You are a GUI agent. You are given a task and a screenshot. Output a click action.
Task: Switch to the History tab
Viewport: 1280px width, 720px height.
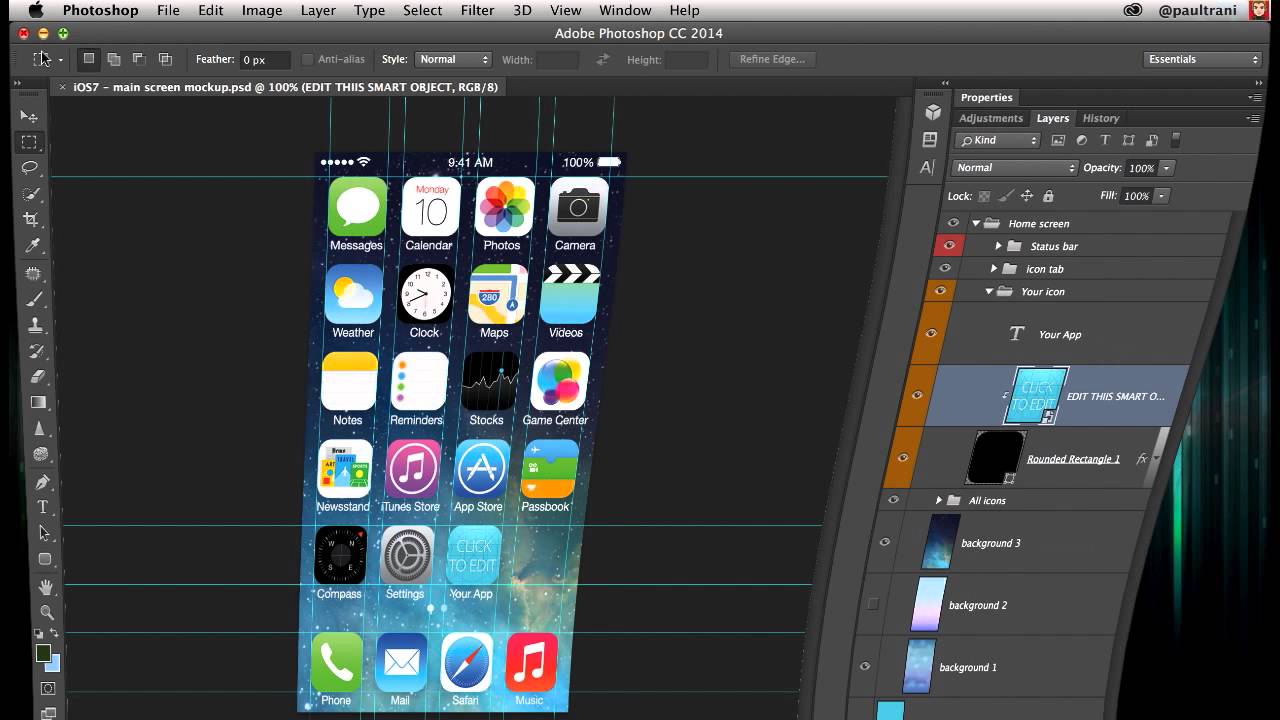pos(1101,118)
